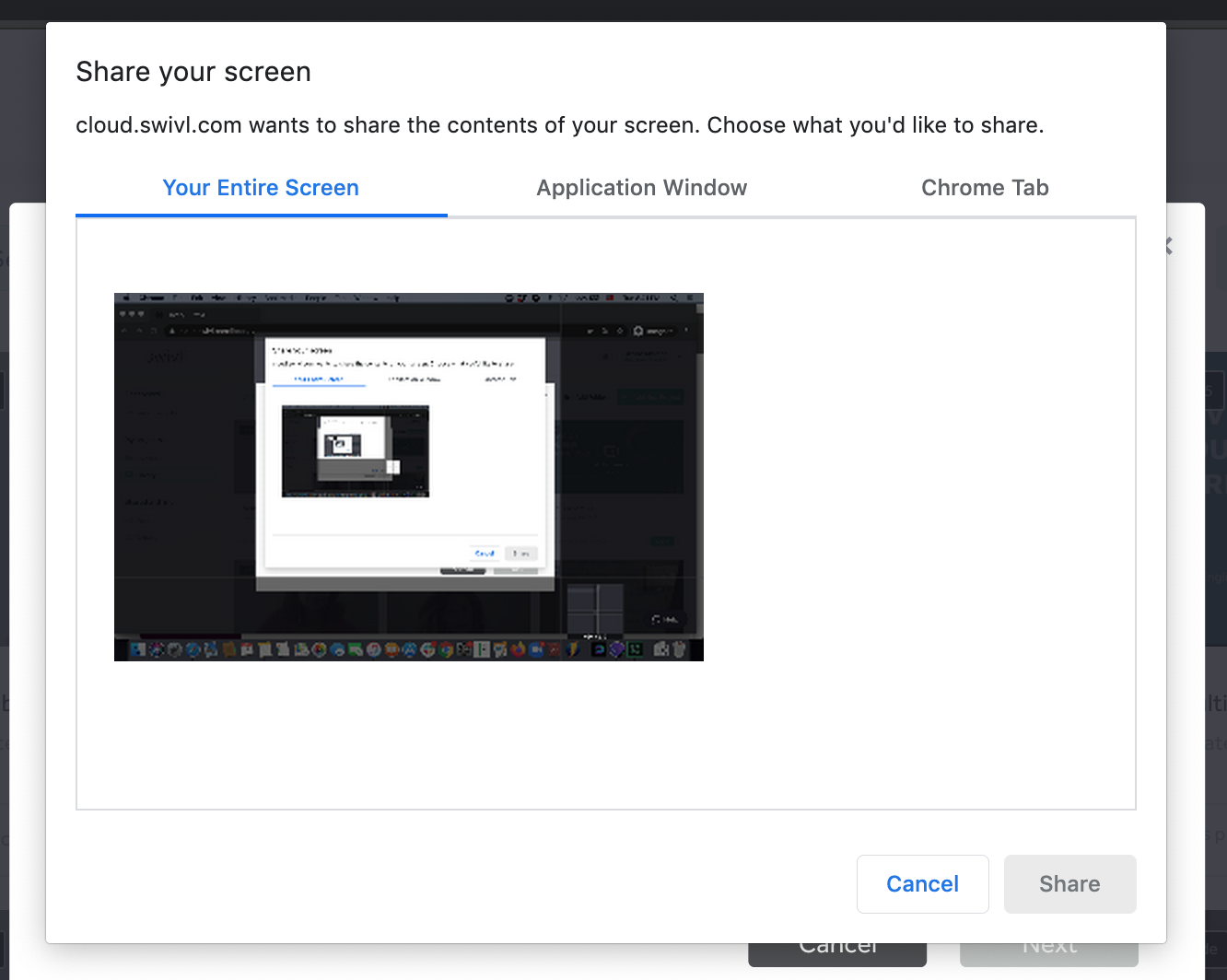Screen dimensions: 1227x980
Task: Select the Your Entire Screen tab
Action: click(261, 188)
